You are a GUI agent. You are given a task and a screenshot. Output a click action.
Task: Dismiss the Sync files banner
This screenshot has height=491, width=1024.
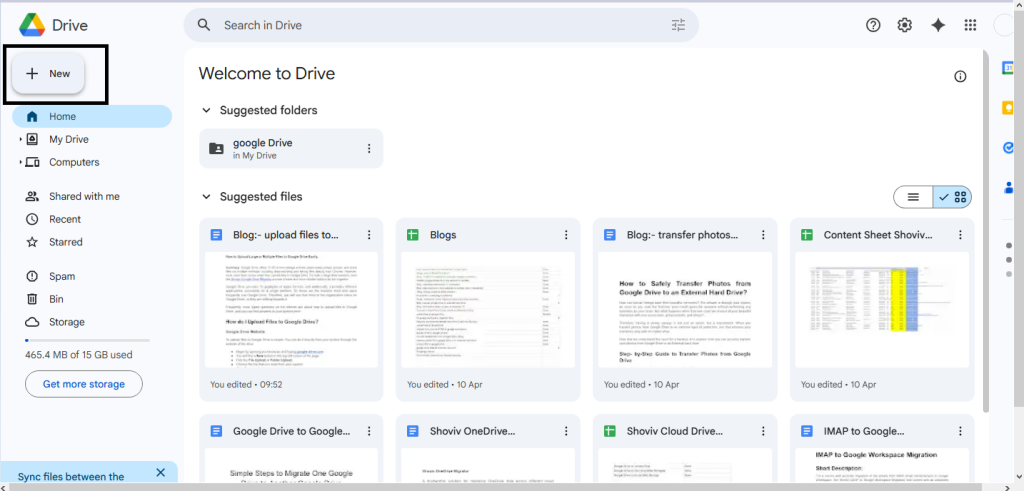point(161,472)
